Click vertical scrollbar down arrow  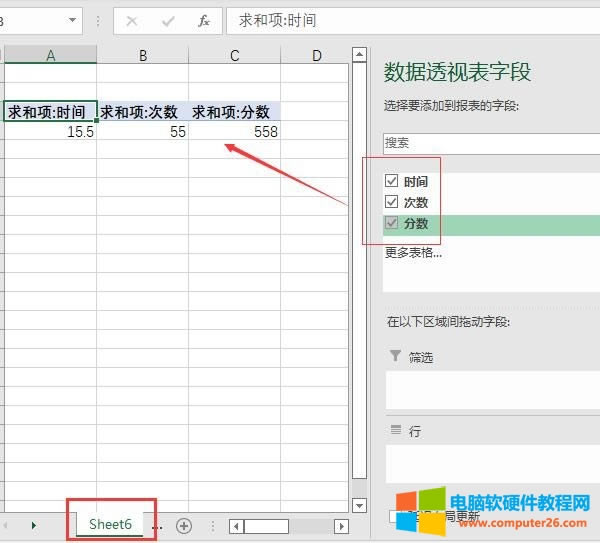tap(359, 506)
